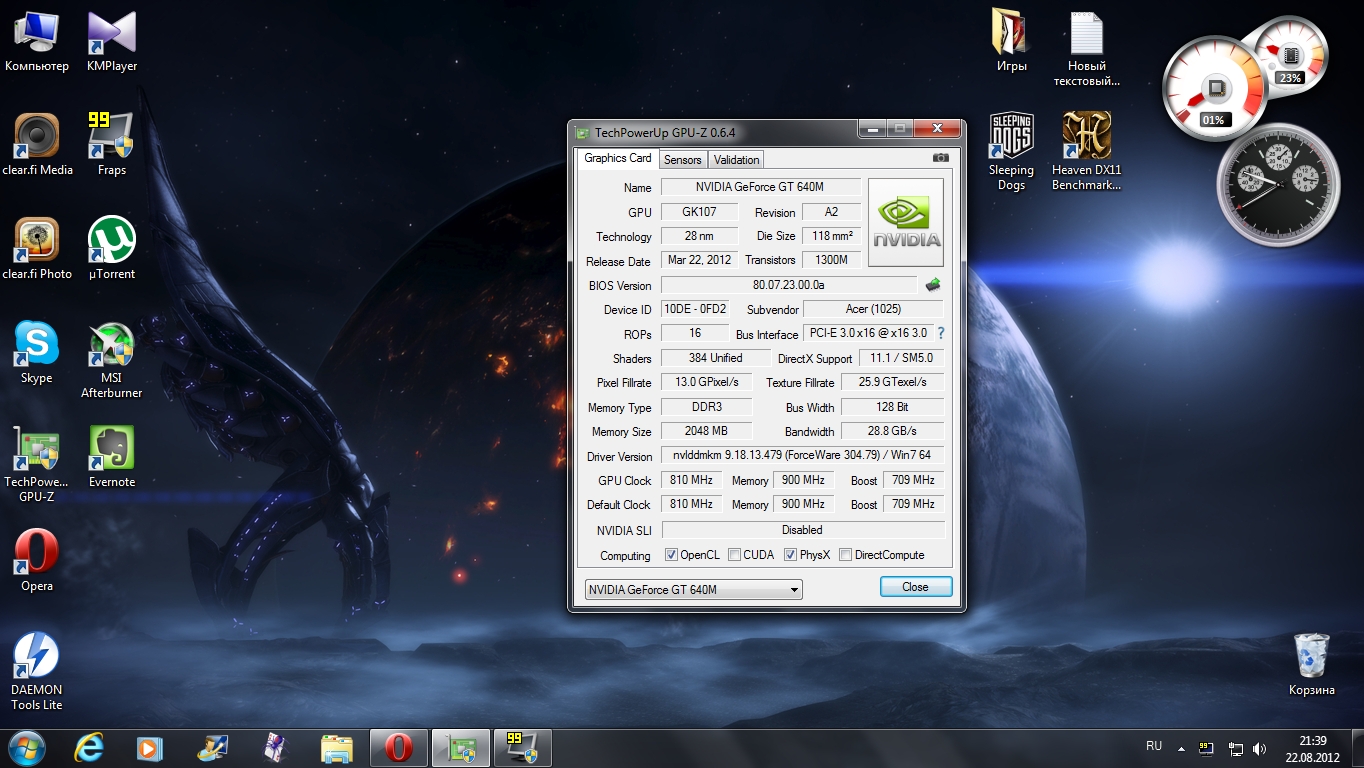Select the TechPowerUp GPU-Z desktop shortcut
1364x768 pixels.
click(x=37, y=465)
